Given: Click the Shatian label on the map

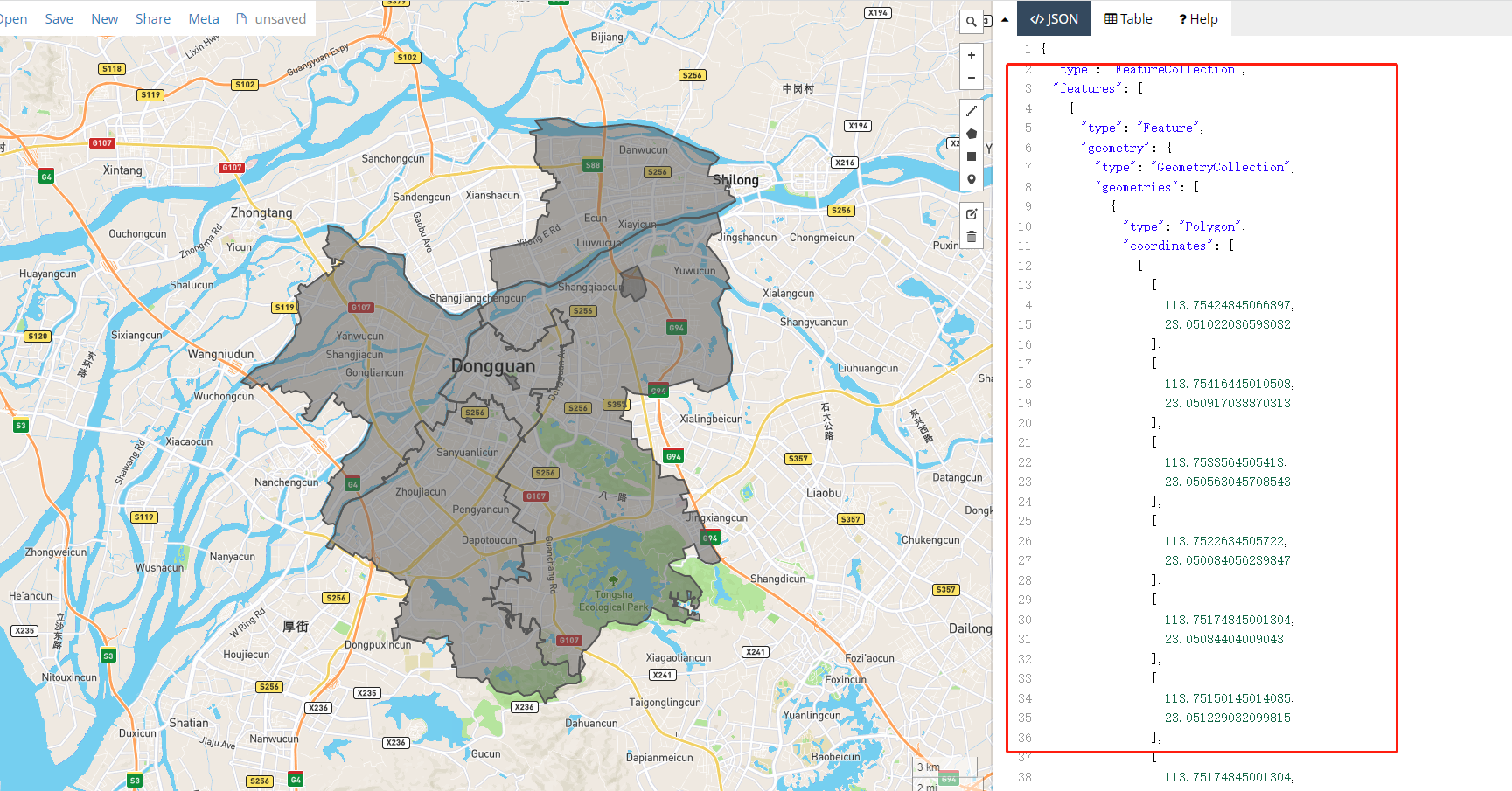Looking at the screenshot, I should click(x=189, y=723).
